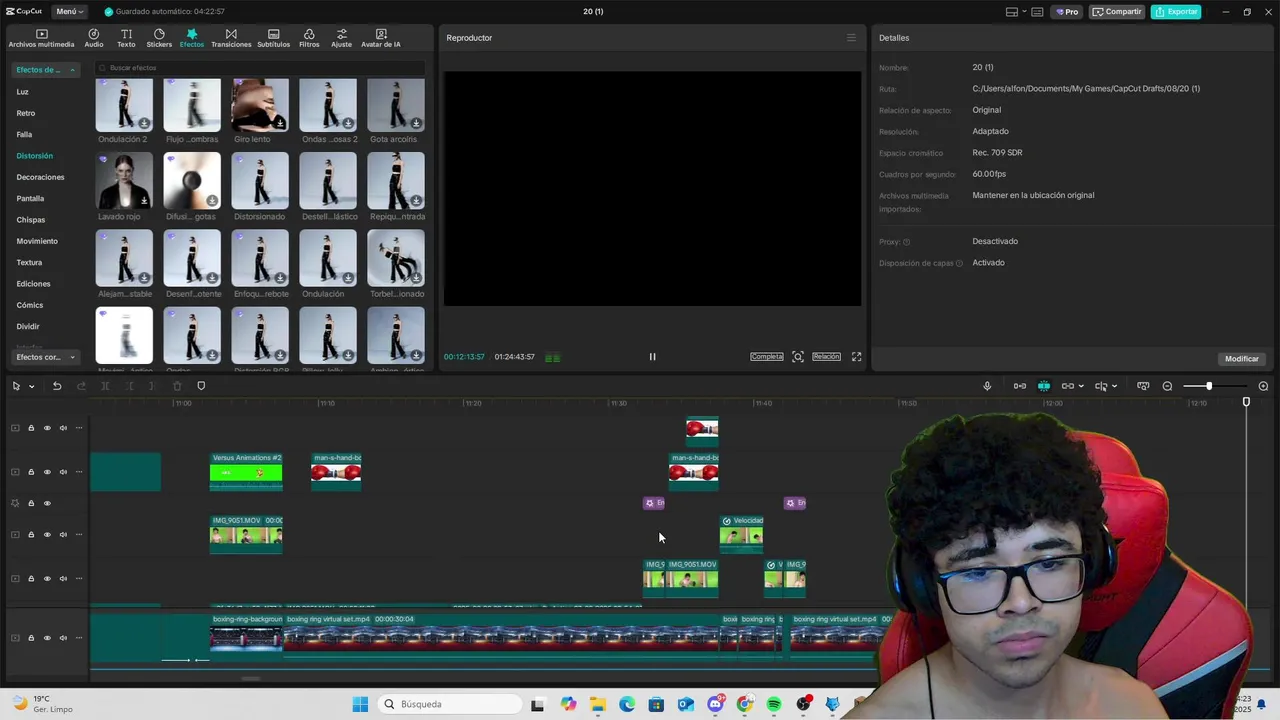Open the Filtros tab
This screenshot has height=720, width=1280.
coord(309,38)
